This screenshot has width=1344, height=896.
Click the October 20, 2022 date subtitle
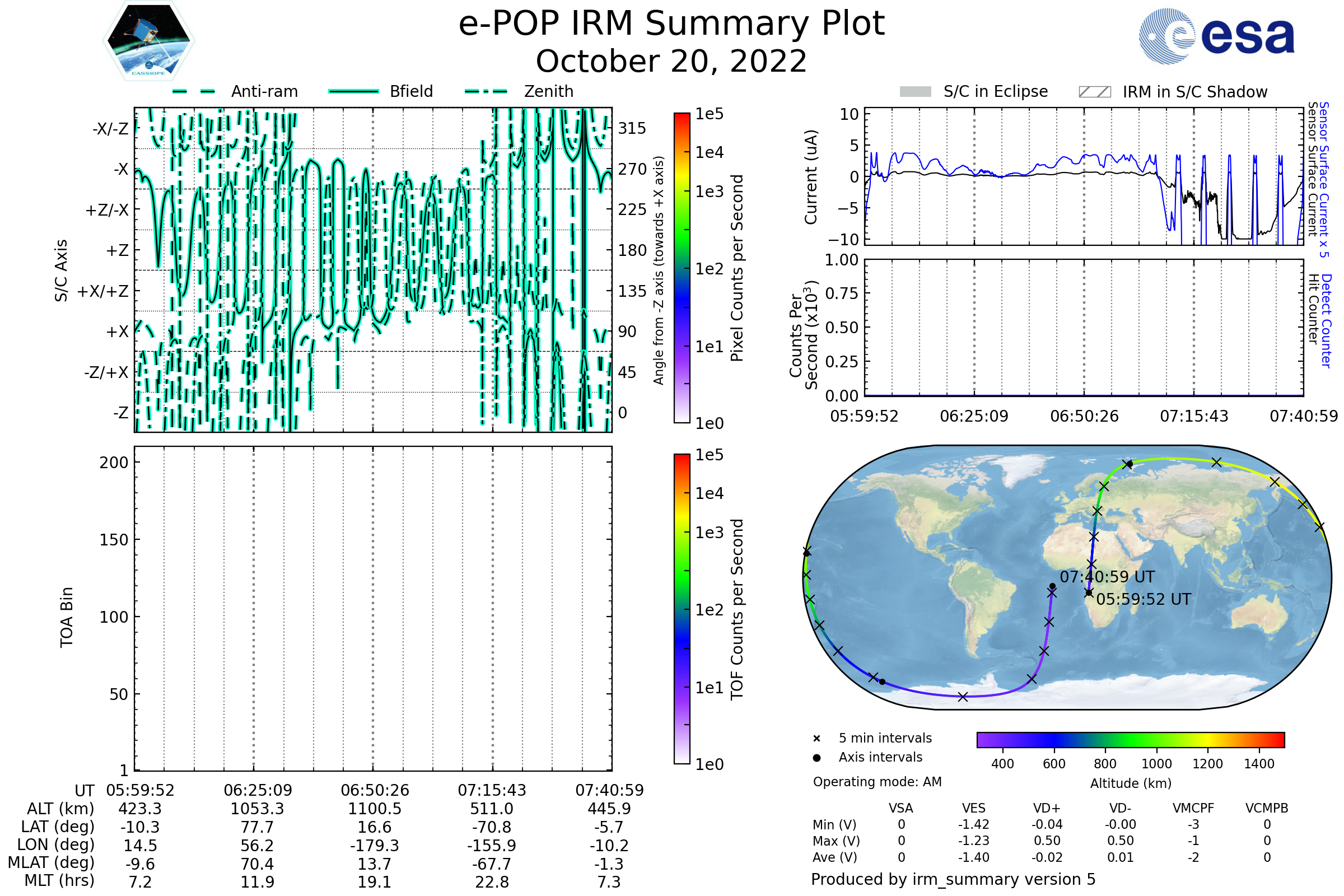point(671,61)
